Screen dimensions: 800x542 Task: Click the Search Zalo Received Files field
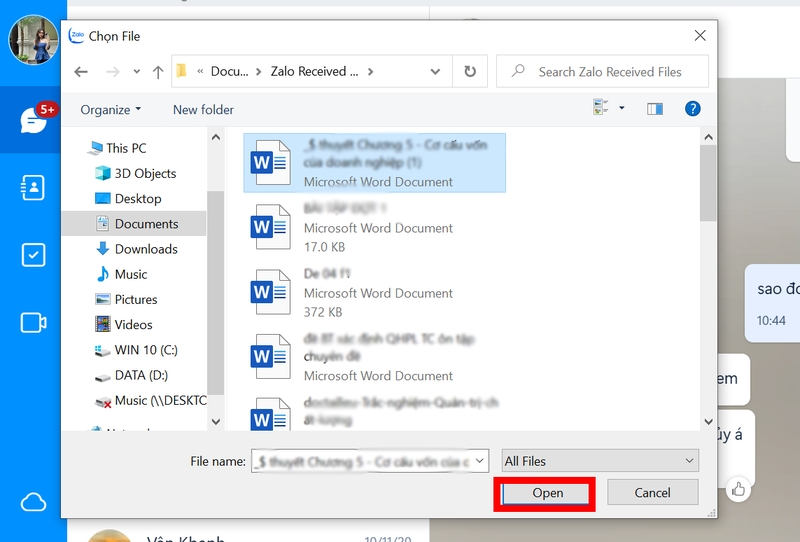click(603, 71)
